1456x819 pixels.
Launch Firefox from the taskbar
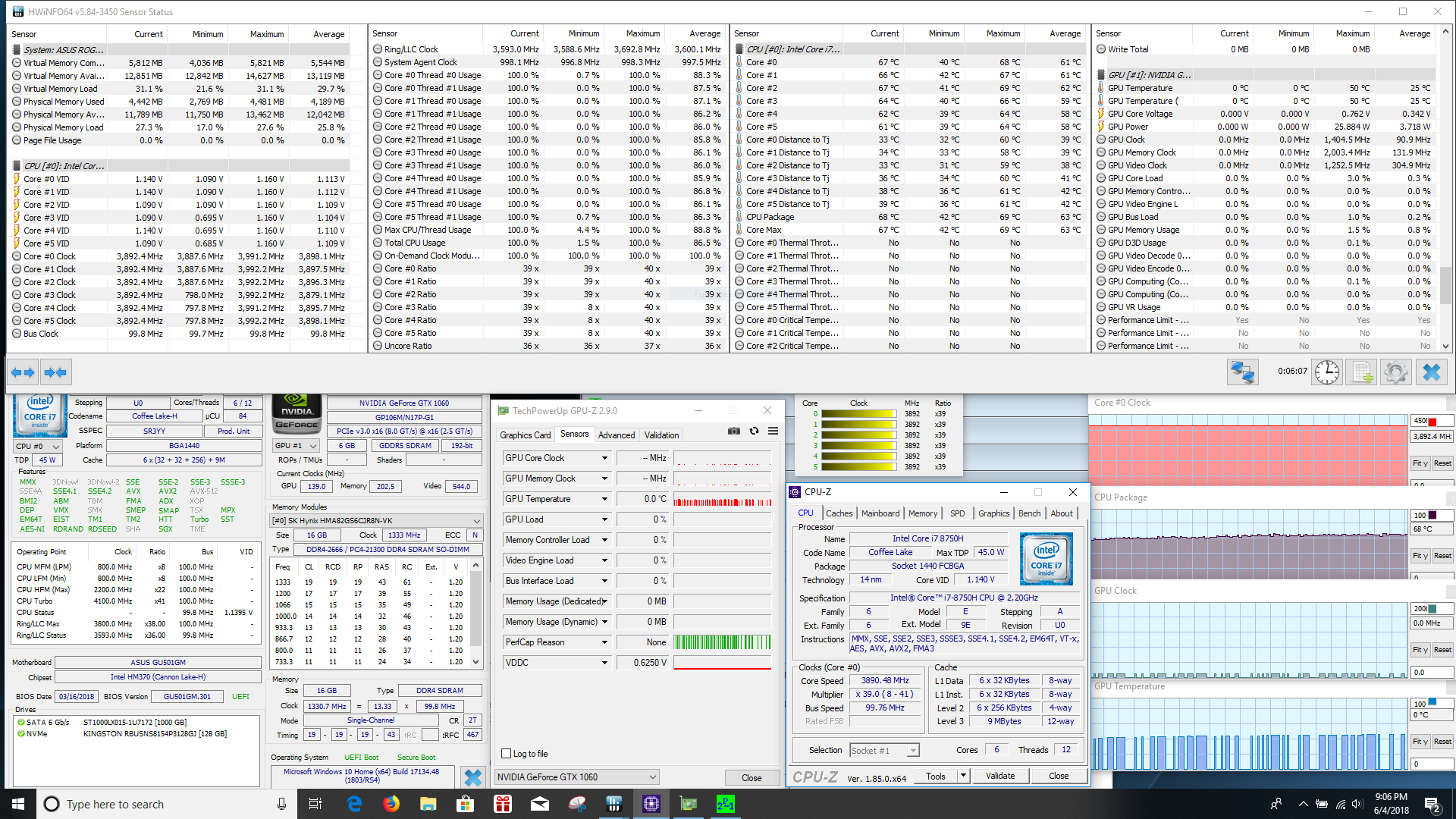[391, 804]
